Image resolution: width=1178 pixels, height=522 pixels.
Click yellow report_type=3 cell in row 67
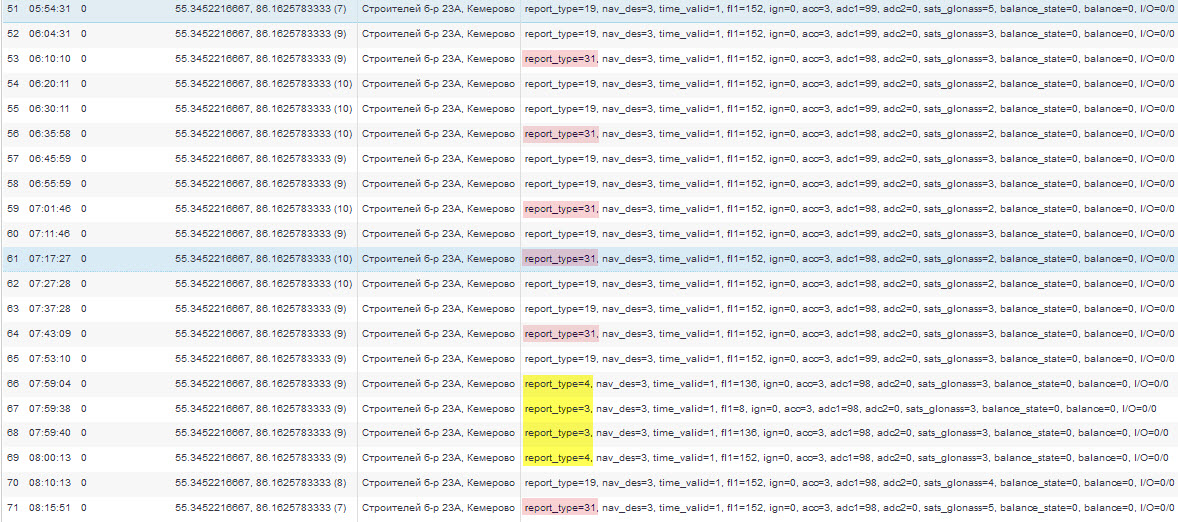(x=558, y=409)
